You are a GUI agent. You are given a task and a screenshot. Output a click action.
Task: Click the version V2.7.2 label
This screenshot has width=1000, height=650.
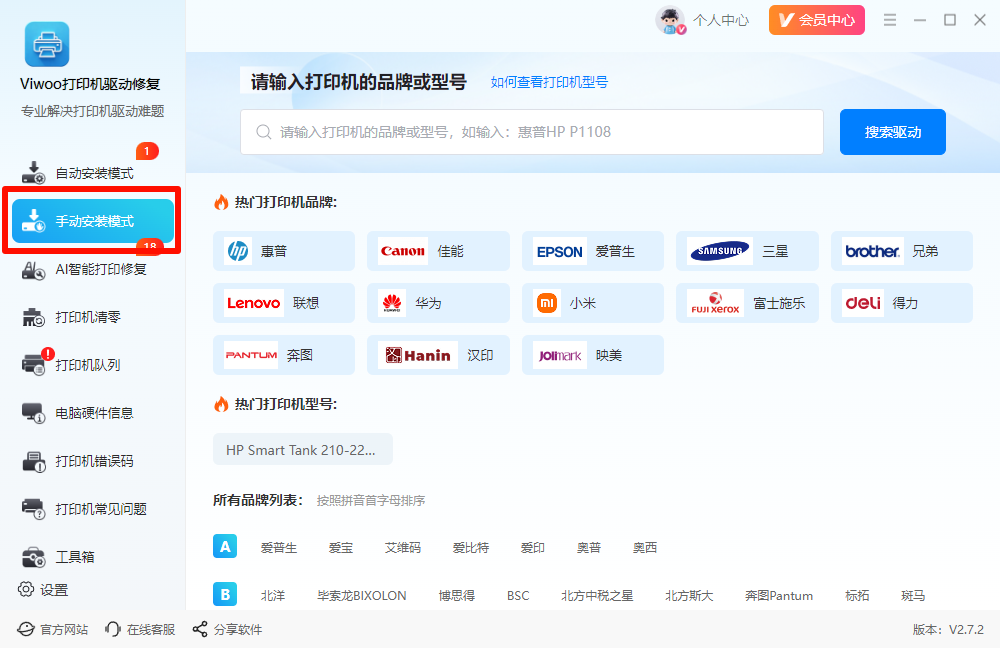[x=948, y=630]
